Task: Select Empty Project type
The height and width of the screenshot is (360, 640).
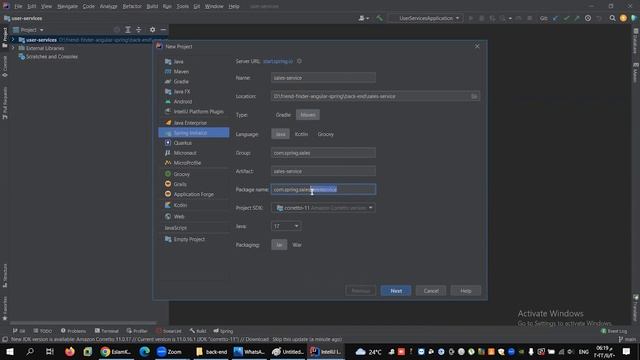Action: click(189, 239)
